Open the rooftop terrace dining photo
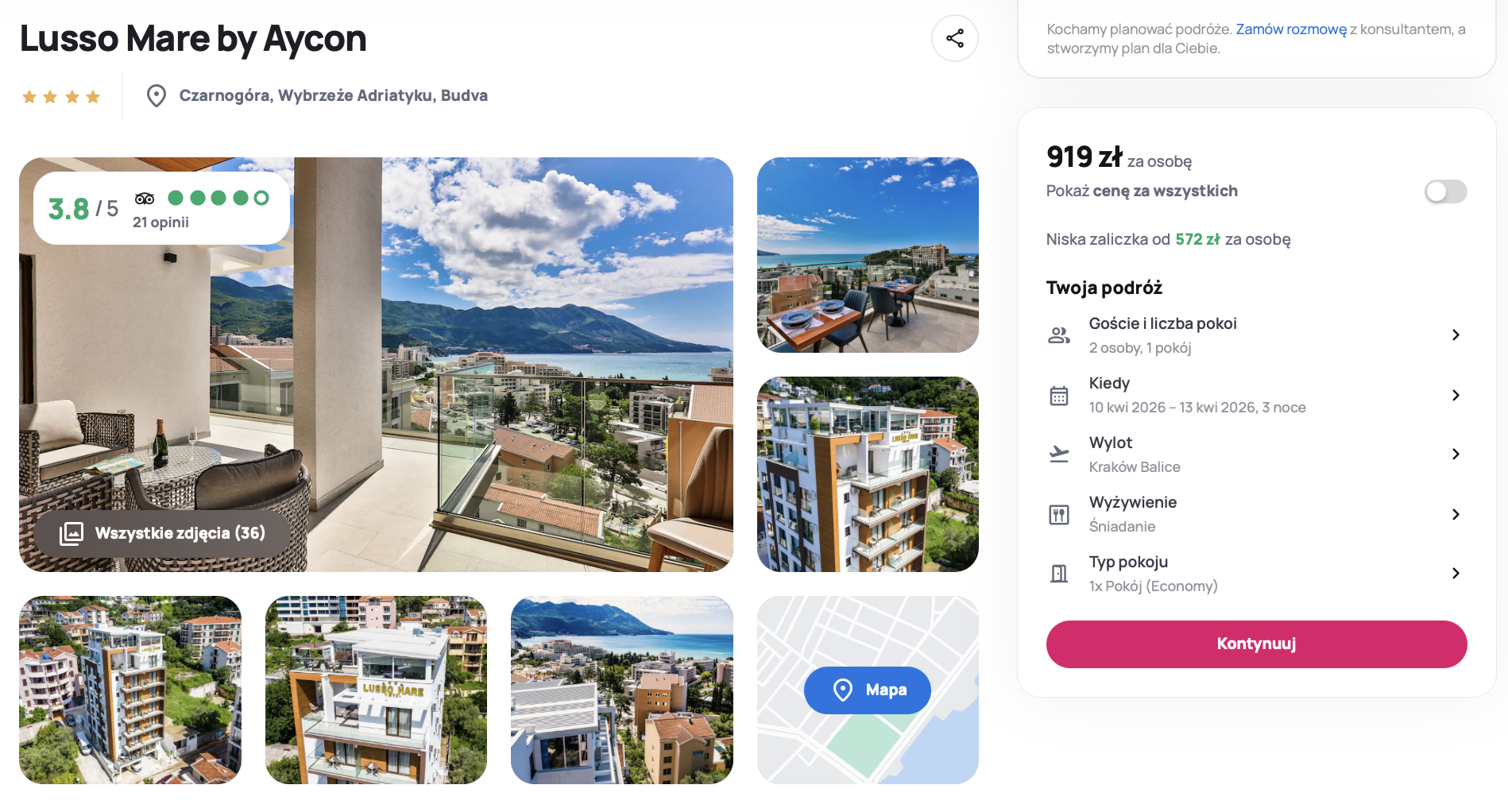The image size is (1508, 812). click(868, 255)
